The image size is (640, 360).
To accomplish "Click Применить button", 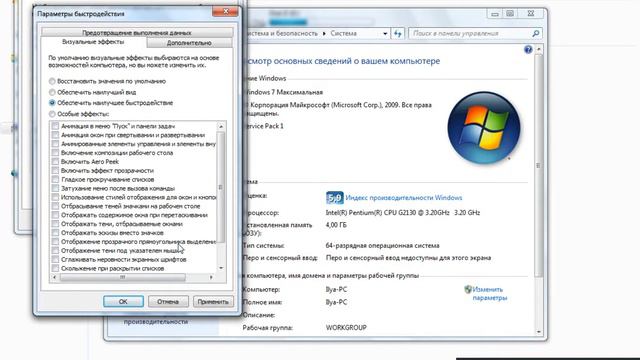I will pos(213,302).
